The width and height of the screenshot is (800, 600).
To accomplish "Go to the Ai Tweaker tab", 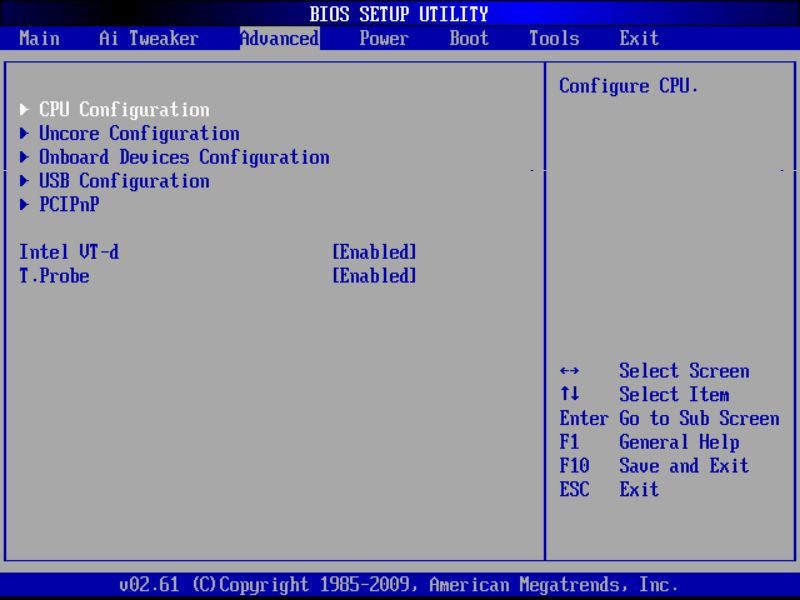I will click(x=149, y=39).
